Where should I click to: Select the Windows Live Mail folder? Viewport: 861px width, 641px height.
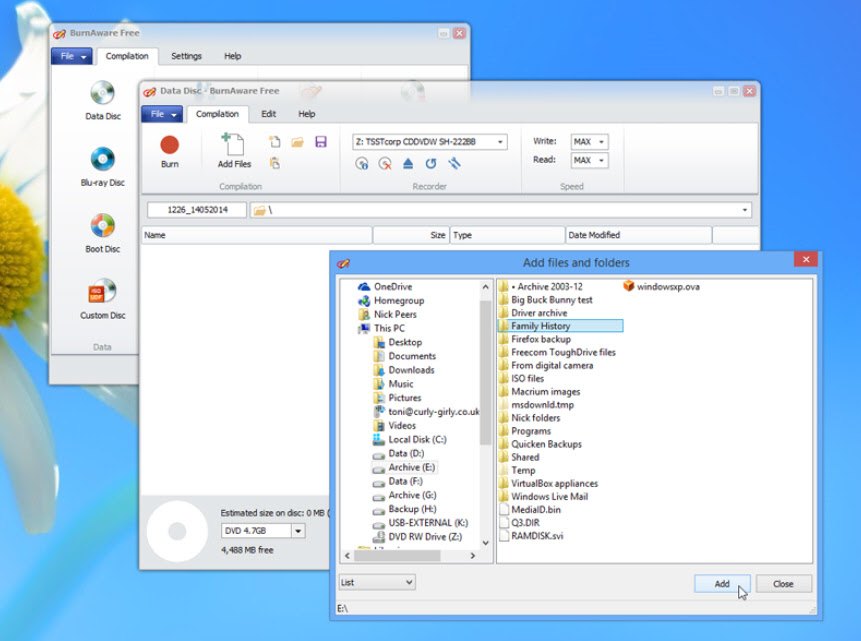pos(544,497)
